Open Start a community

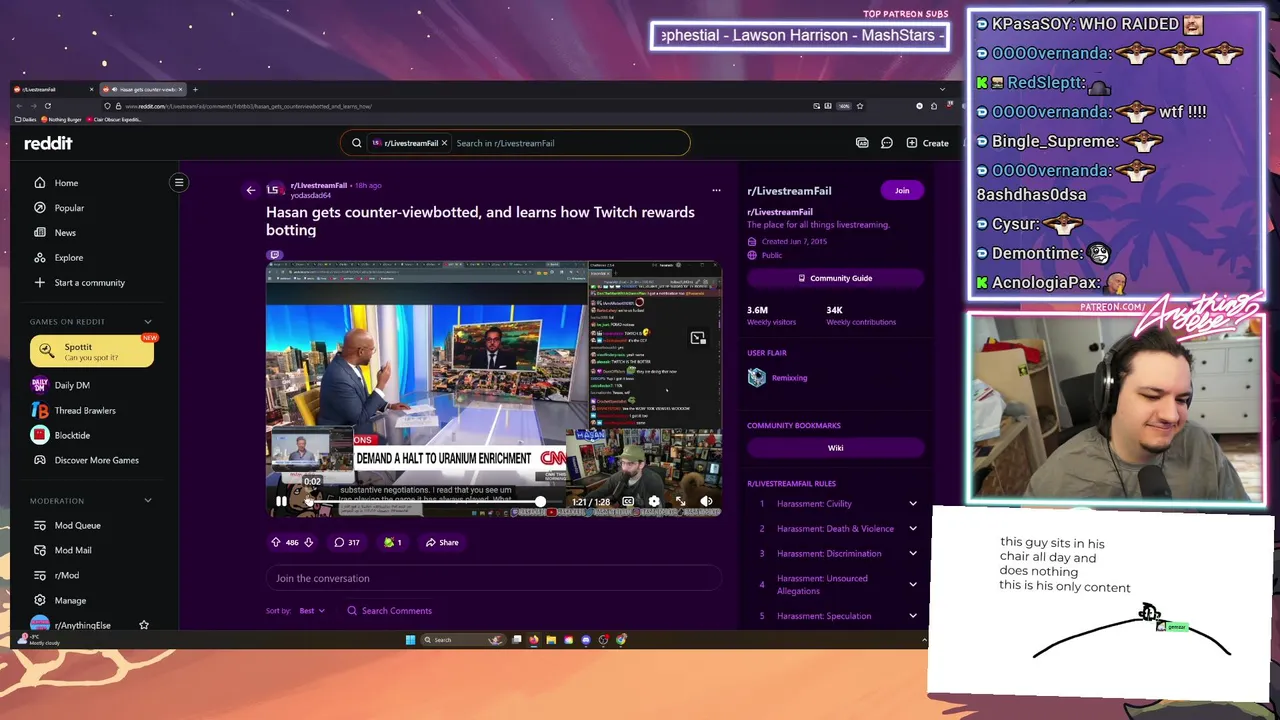pos(80,283)
